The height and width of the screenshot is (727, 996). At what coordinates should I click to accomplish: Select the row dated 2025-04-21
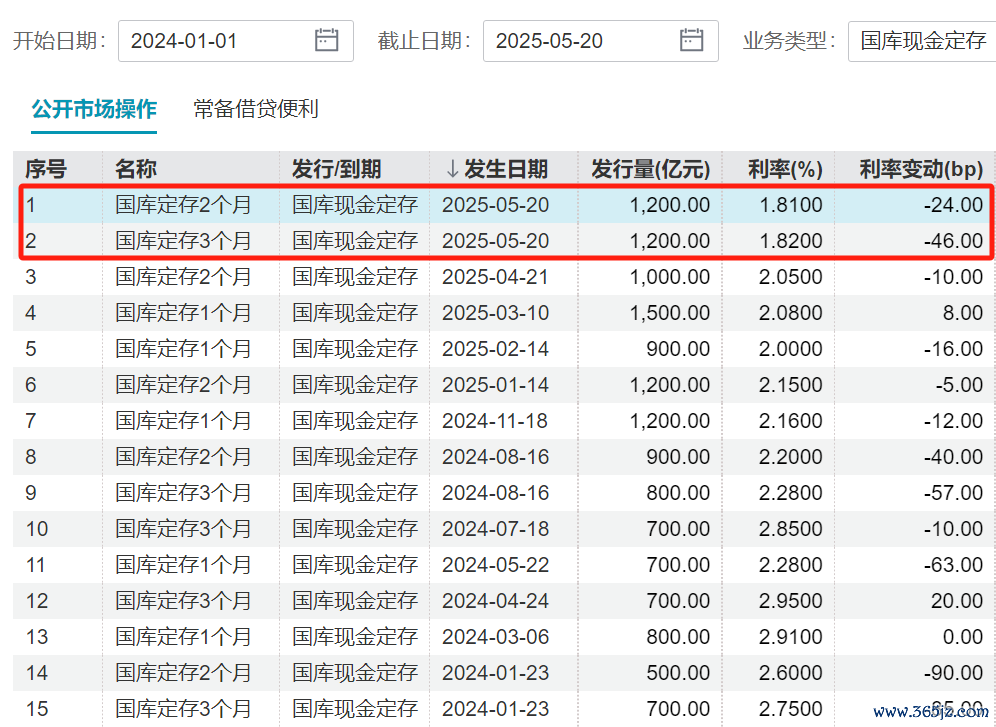tap(495, 277)
